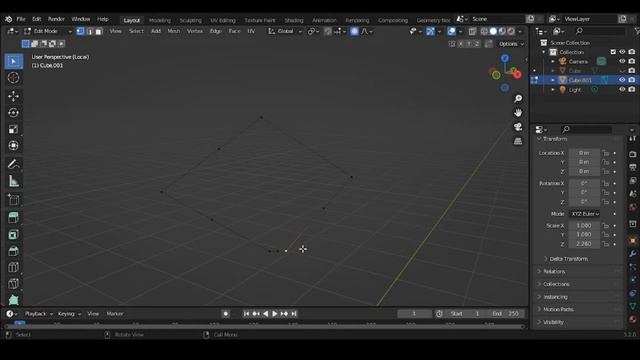Hide Camera in viewport via eye icon
640x360 pixels.
622,61
